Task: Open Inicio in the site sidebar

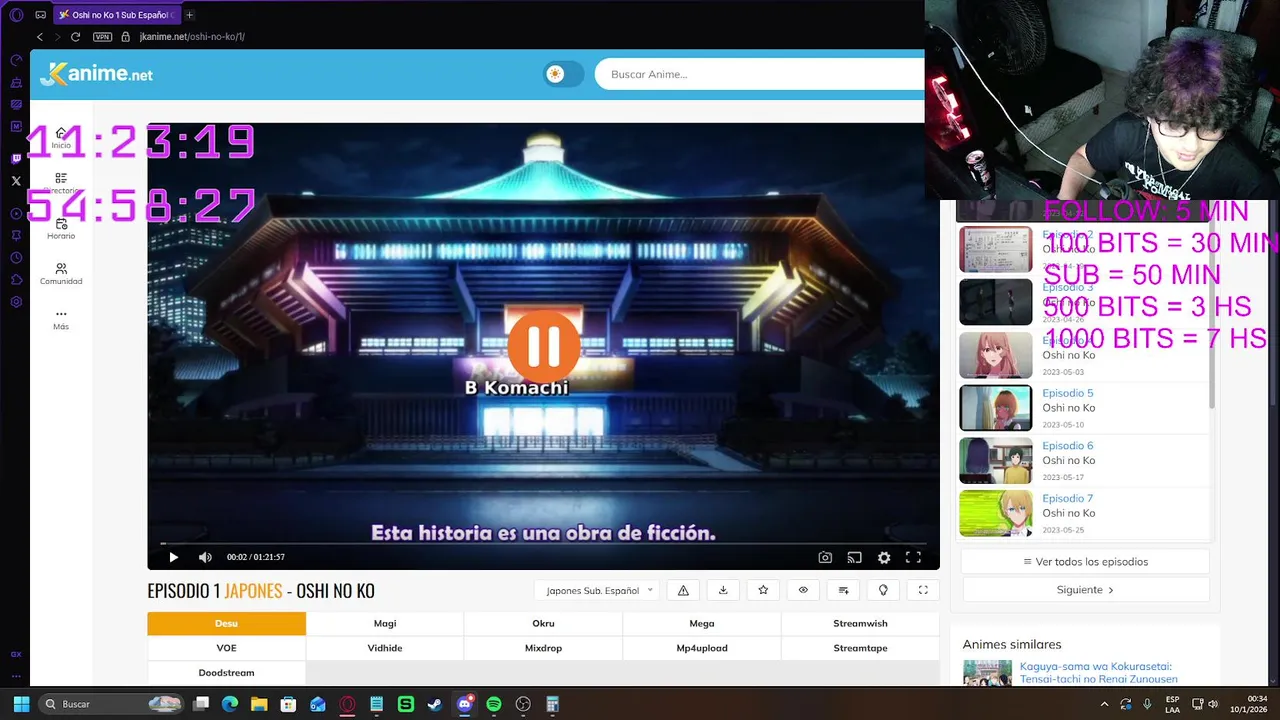Action: click(61, 138)
